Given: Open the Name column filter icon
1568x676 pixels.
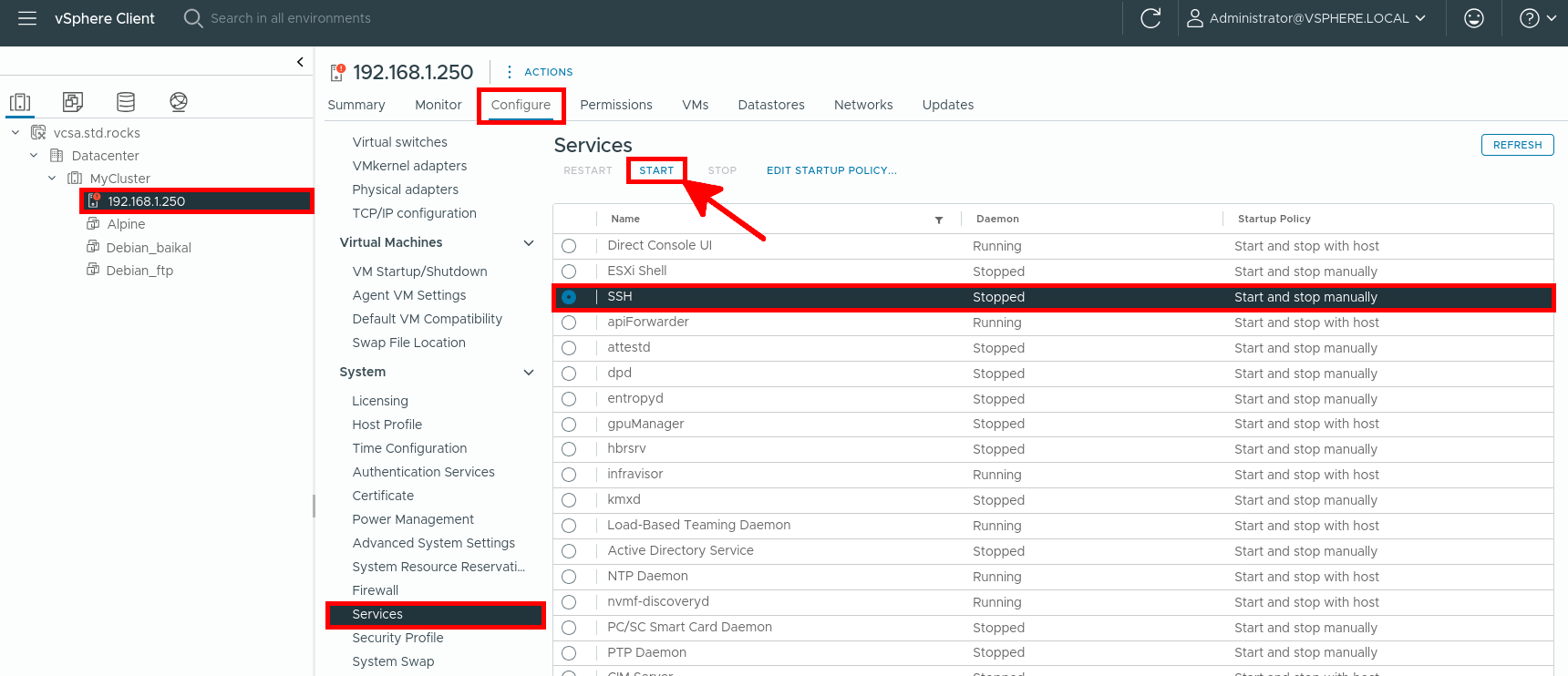Looking at the screenshot, I should (x=939, y=220).
